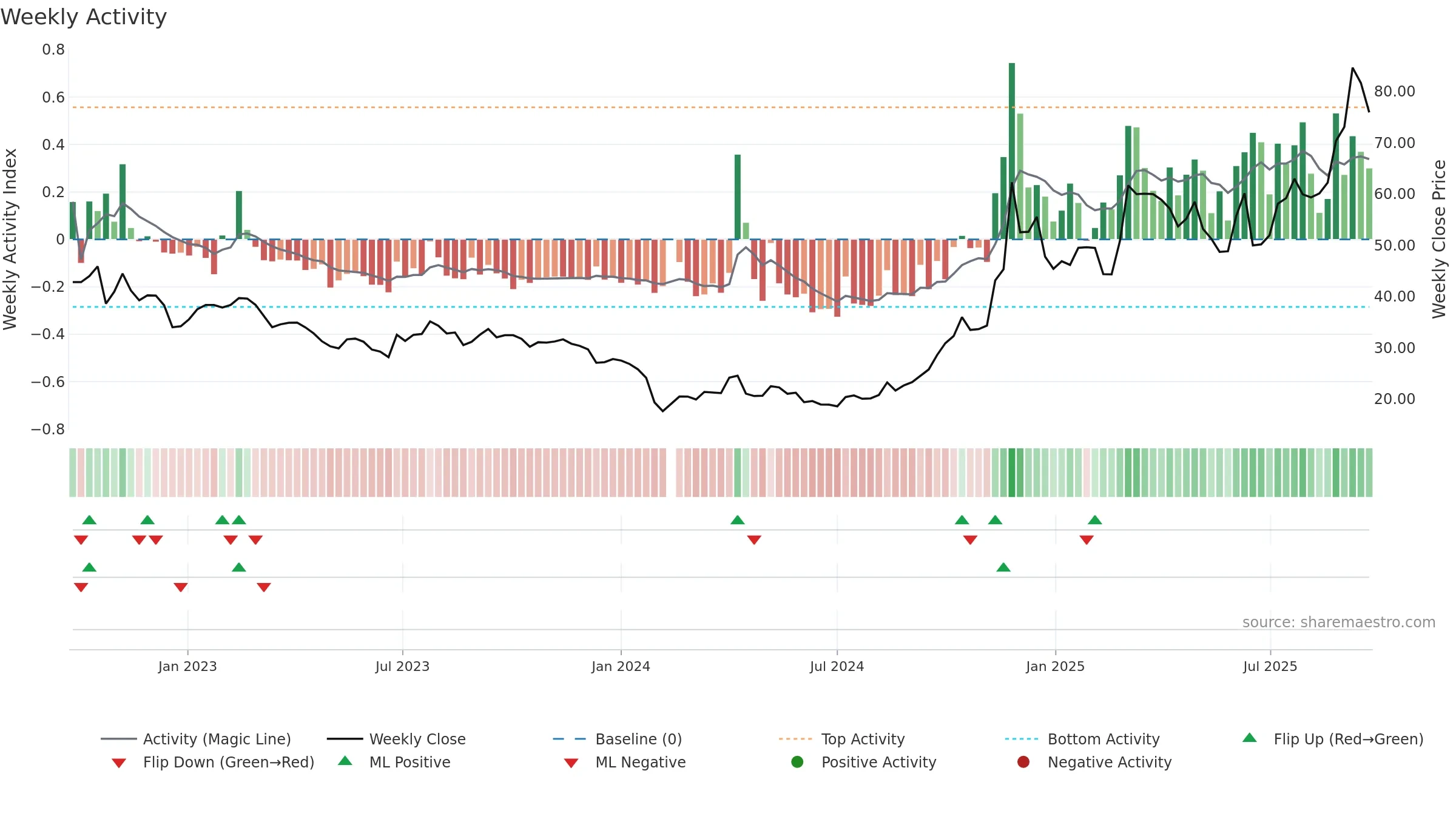1456x819 pixels.
Task: Click the Bottom Activity cyan dotted legend swatch
Action: [x=1022, y=739]
